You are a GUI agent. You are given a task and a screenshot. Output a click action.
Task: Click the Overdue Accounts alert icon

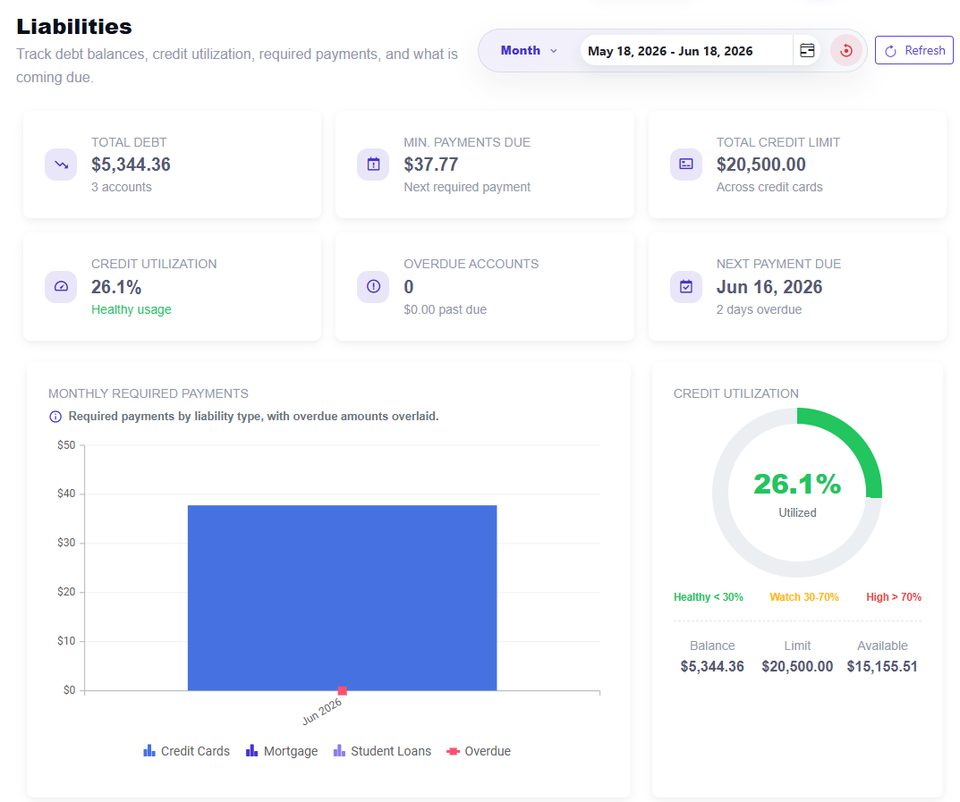373,287
